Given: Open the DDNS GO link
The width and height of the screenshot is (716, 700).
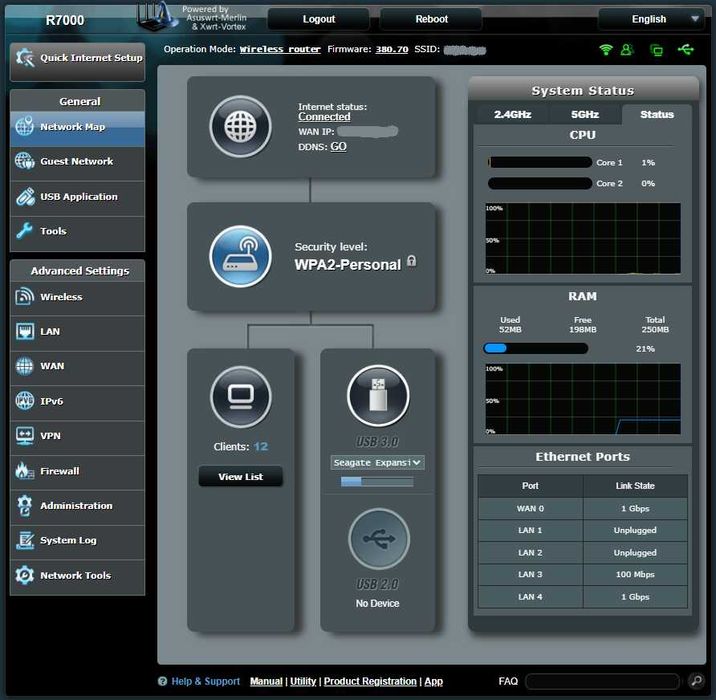Looking at the screenshot, I should click(338, 146).
